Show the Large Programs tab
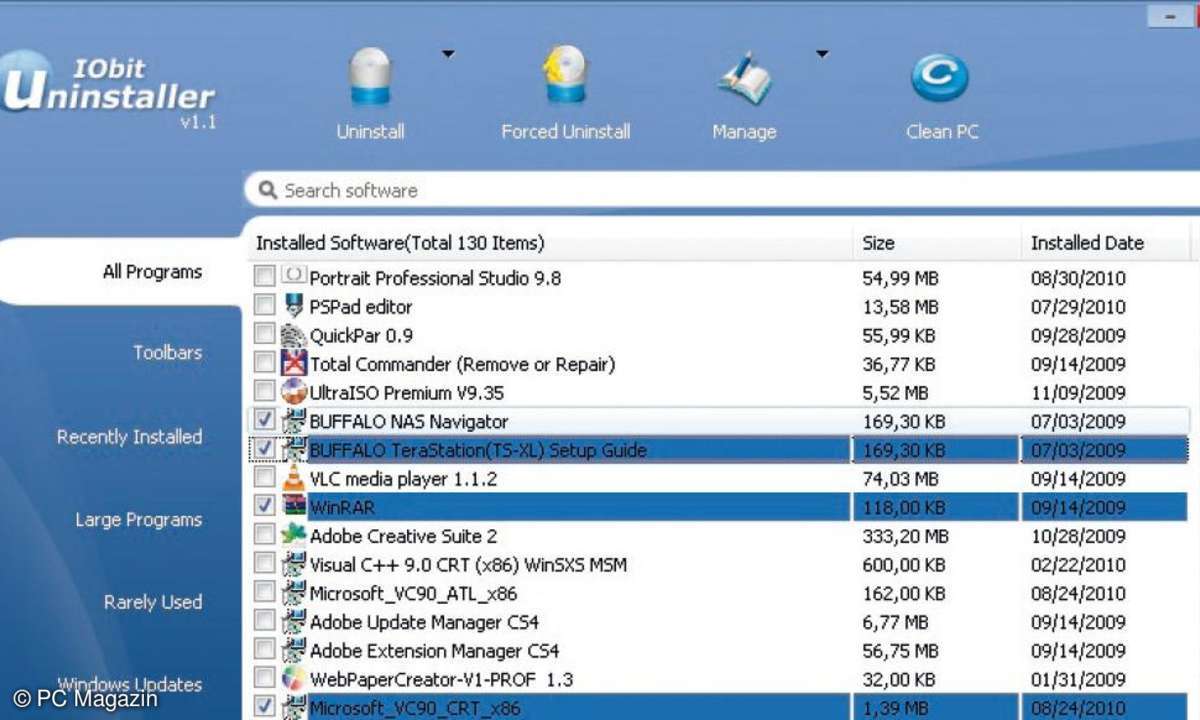 [138, 520]
